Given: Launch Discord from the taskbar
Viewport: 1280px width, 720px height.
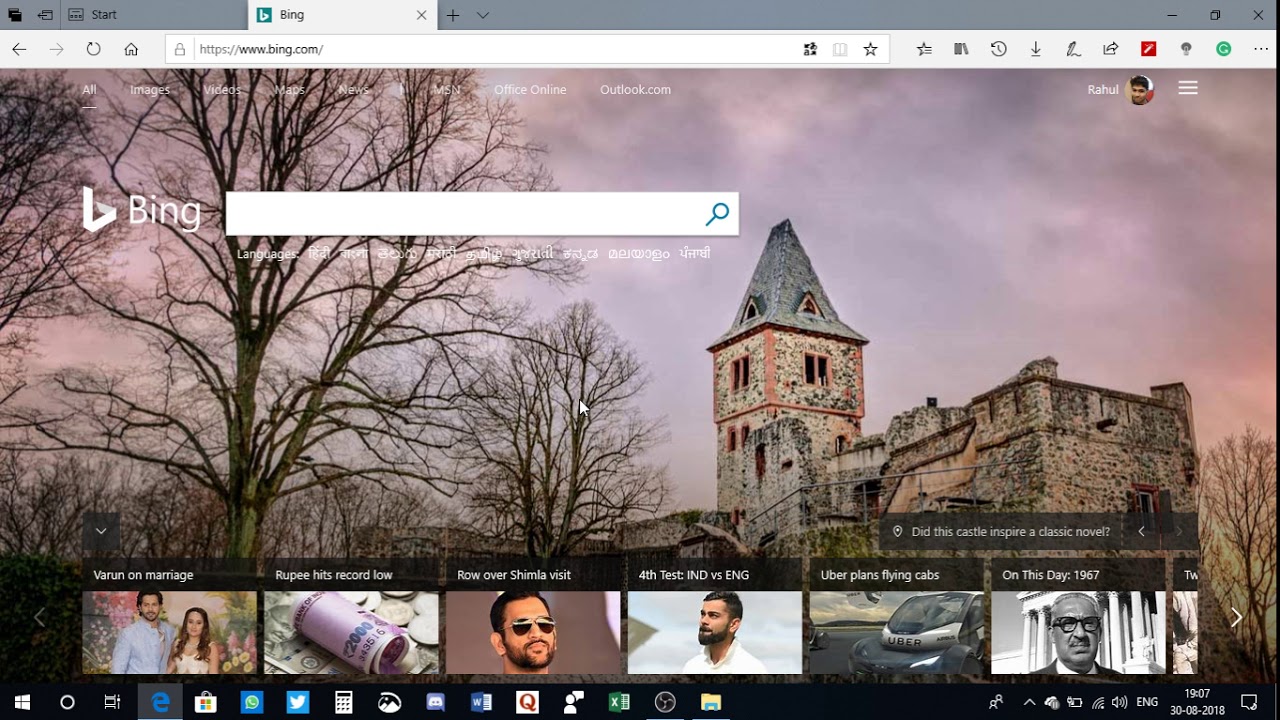Looking at the screenshot, I should [436, 702].
